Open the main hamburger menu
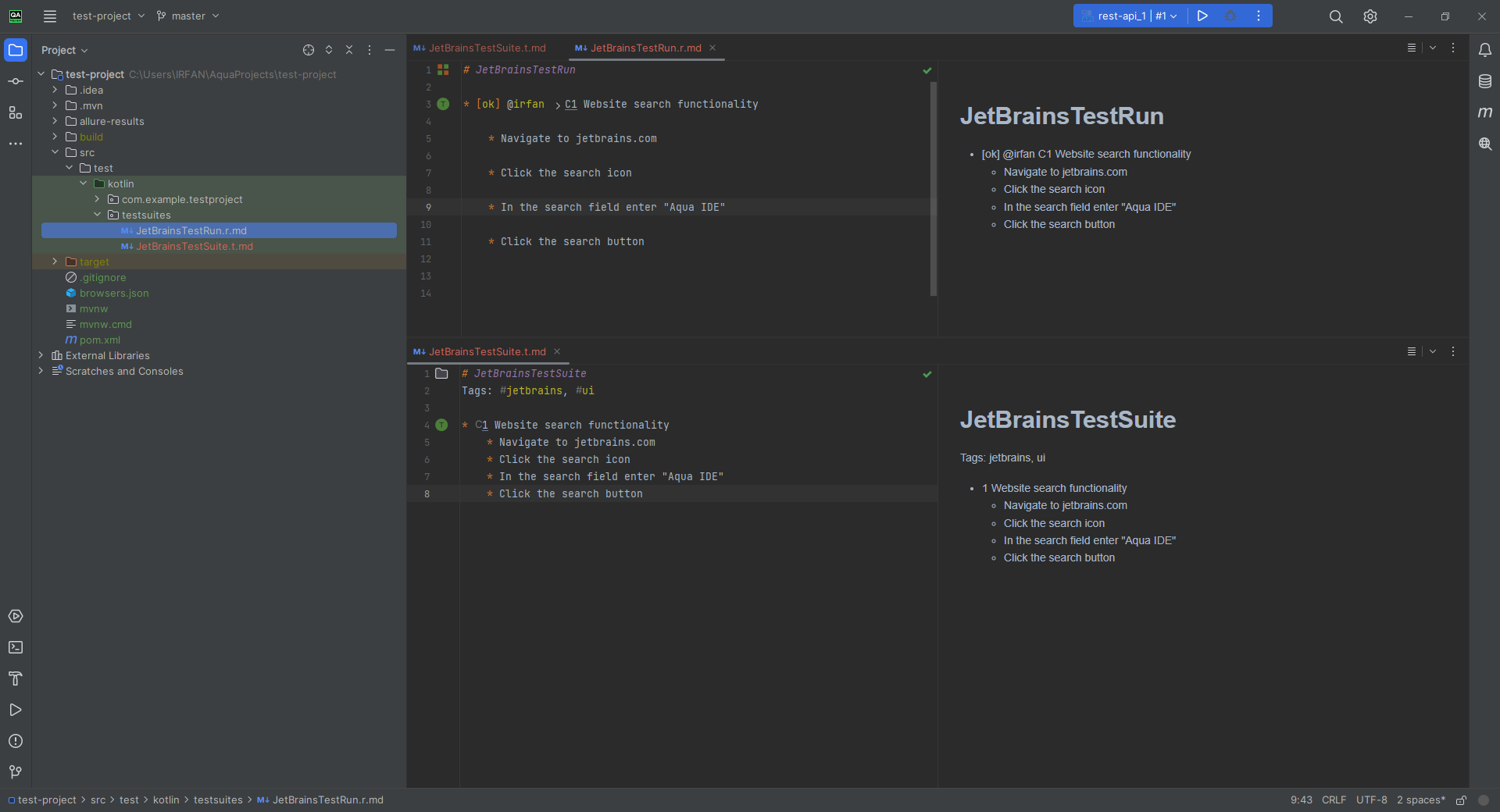Image resolution: width=1500 pixels, height=812 pixels. [50, 16]
